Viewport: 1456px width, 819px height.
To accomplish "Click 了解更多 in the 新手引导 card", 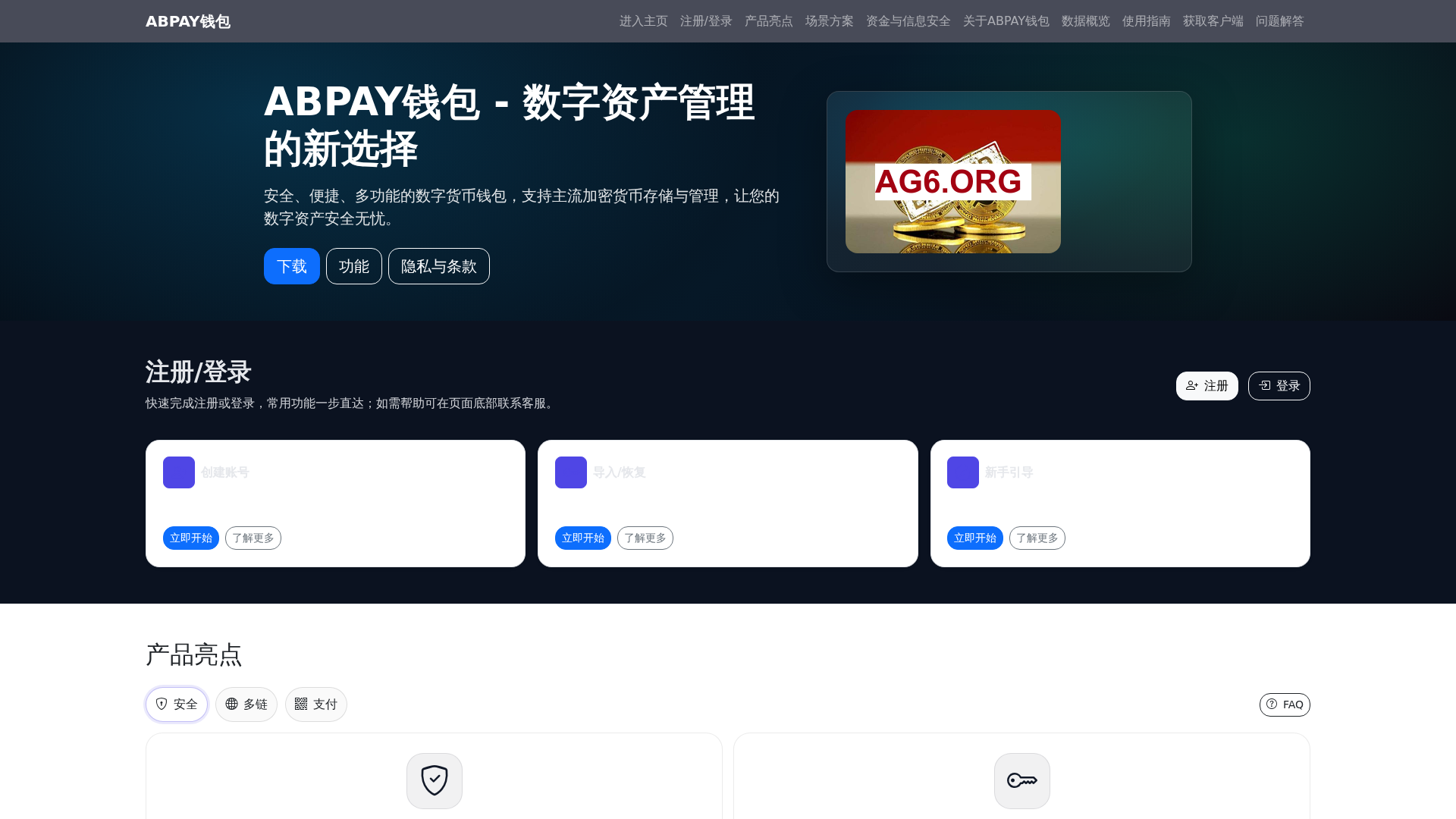I will tap(1037, 538).
